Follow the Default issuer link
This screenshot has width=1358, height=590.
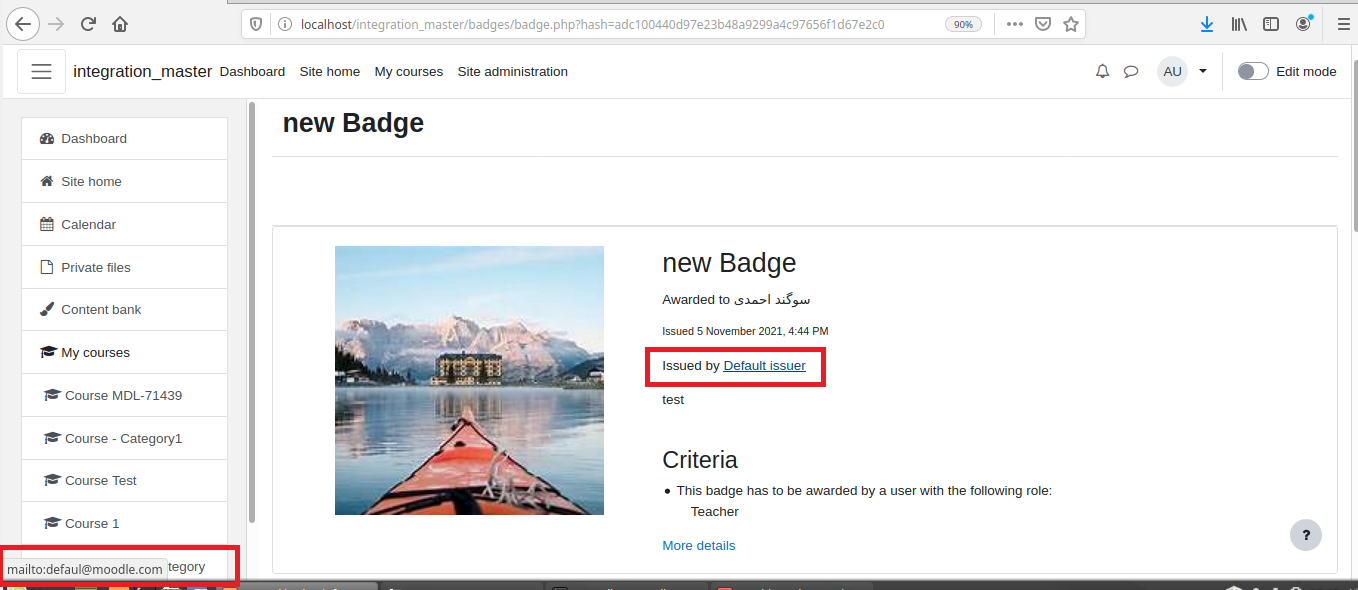[x=764, y=366]
